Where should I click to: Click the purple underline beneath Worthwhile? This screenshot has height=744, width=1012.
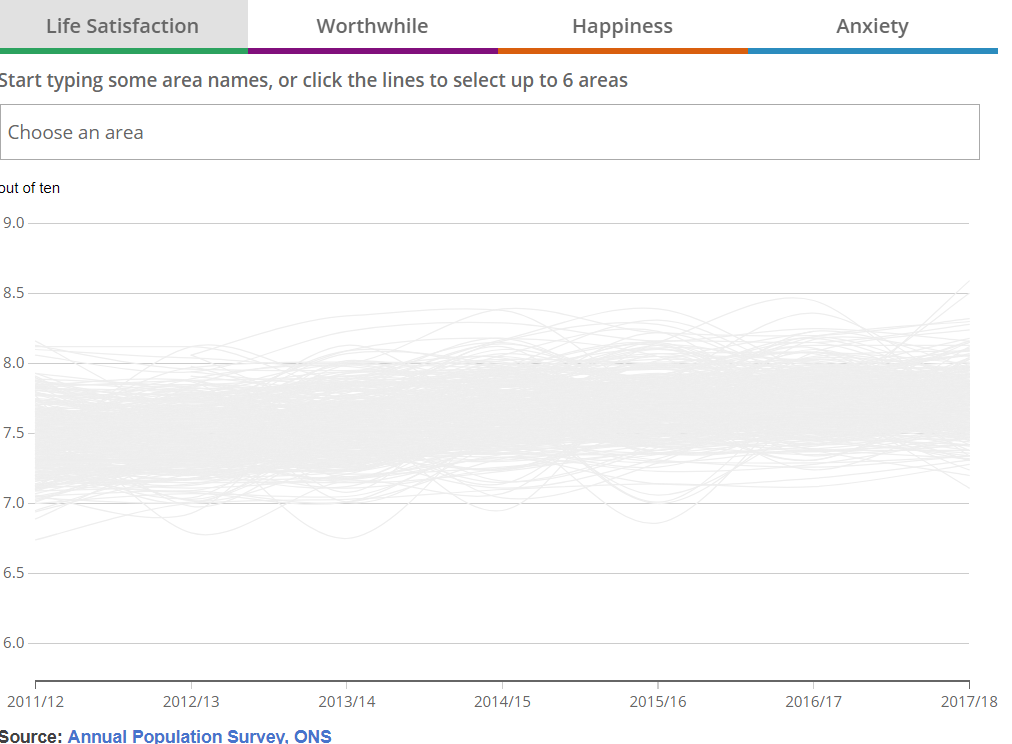coord(372,50)
